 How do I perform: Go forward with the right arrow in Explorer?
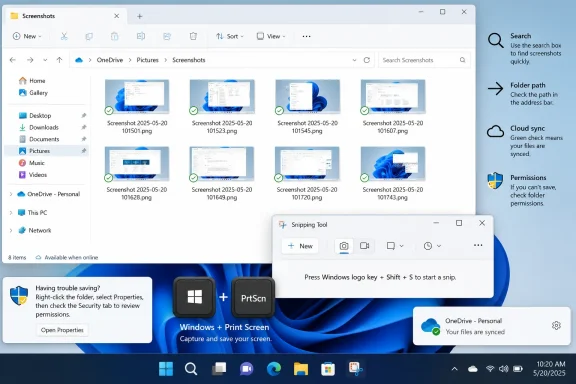point(30,60)
